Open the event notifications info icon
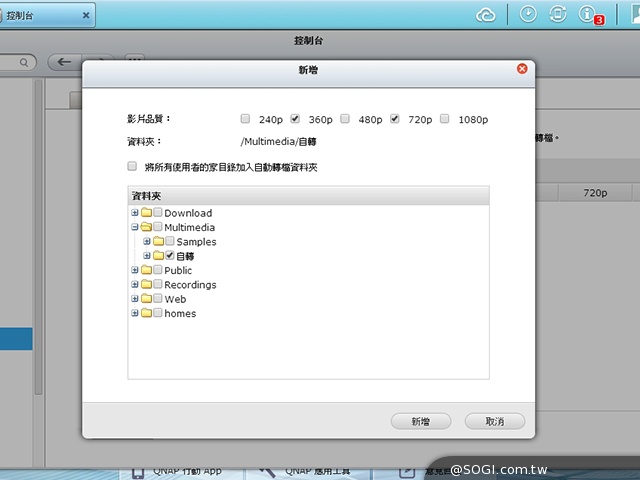The width and height of the screenshot is (640, 480). tap(587, 14)
